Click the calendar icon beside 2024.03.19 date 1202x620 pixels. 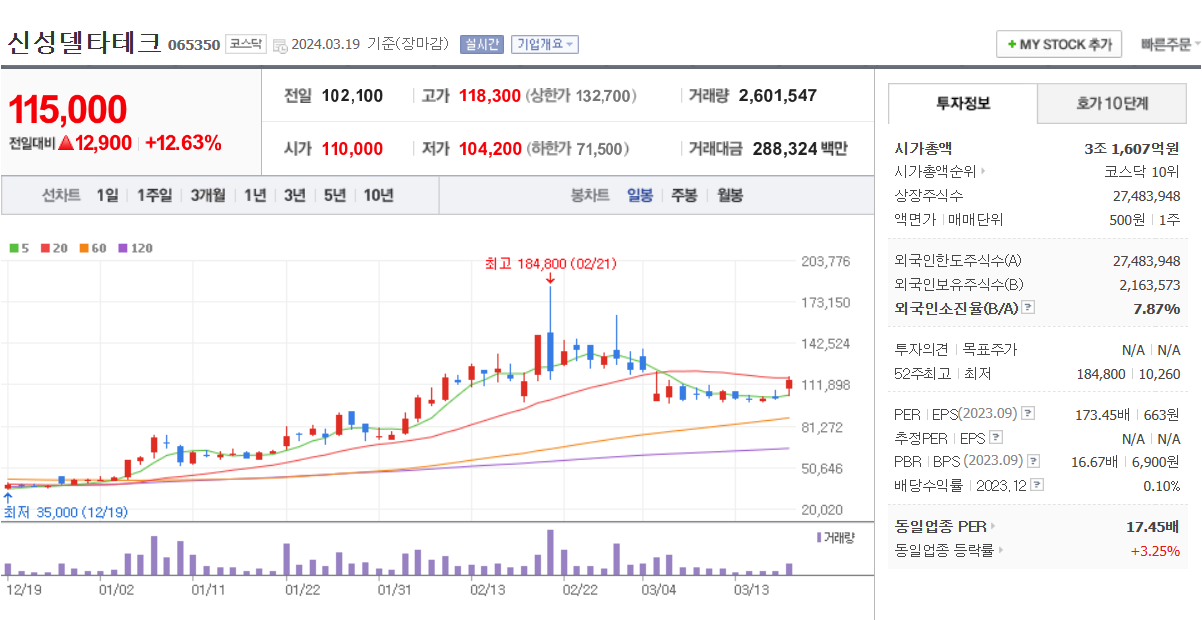tap(280, 45)
